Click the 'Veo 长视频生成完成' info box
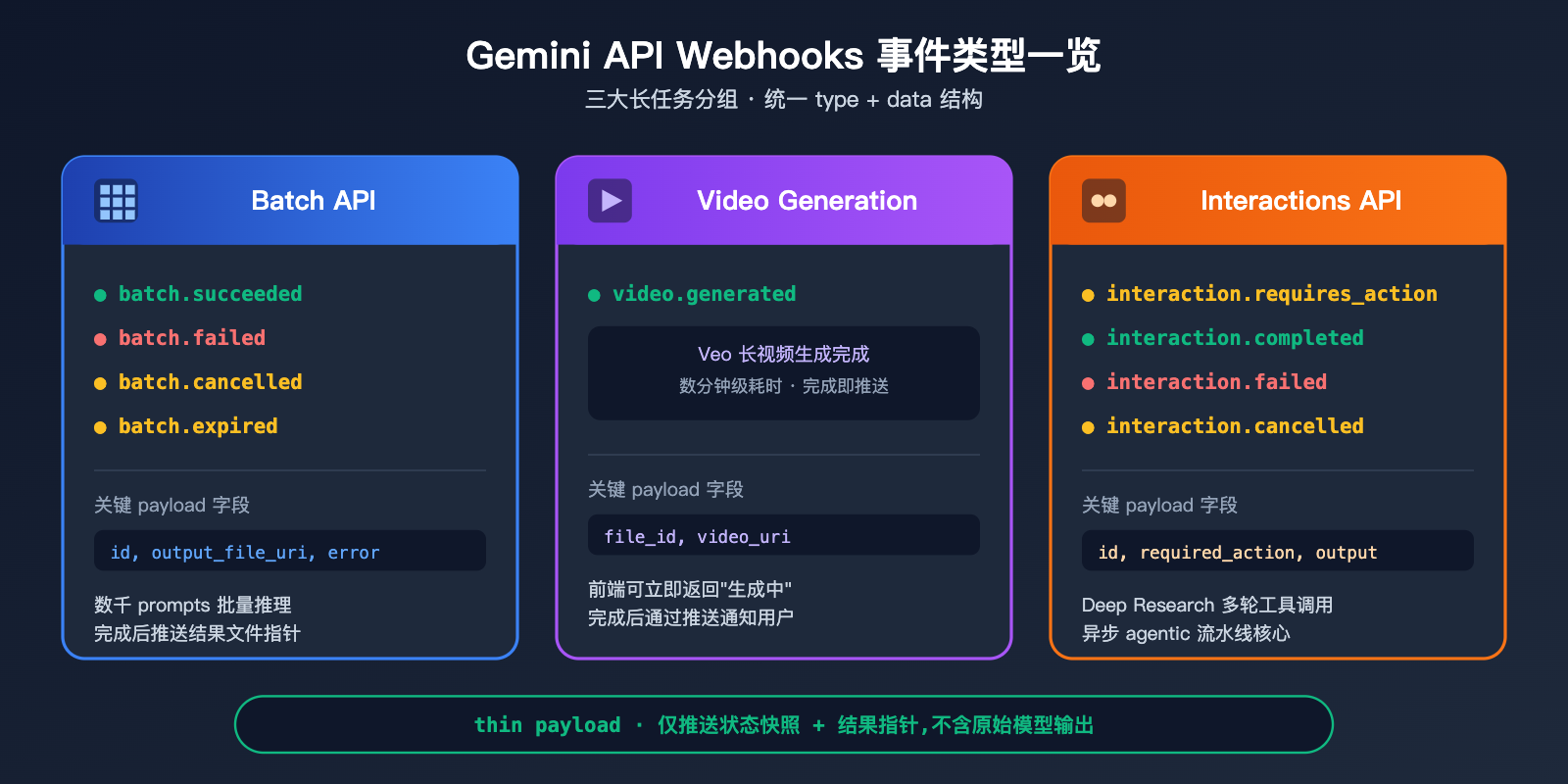 point(784,373)
